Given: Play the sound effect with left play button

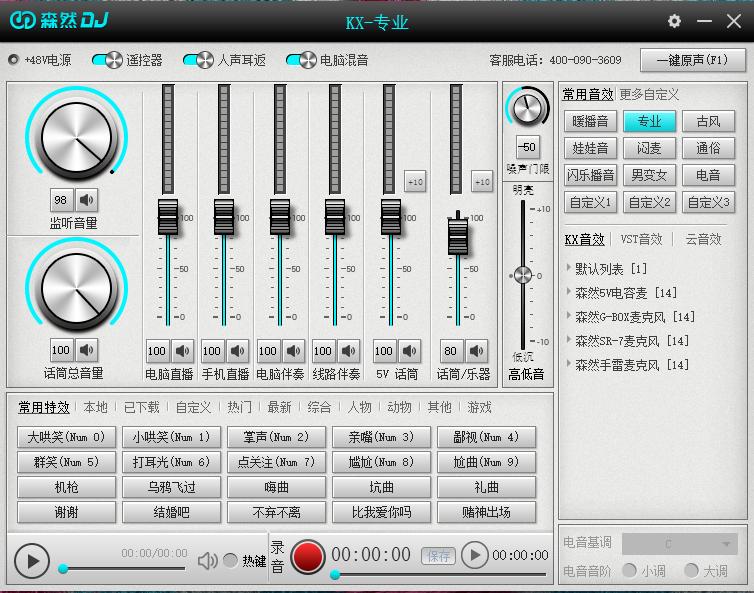Looking at the screenshot, I should point(32,560).
